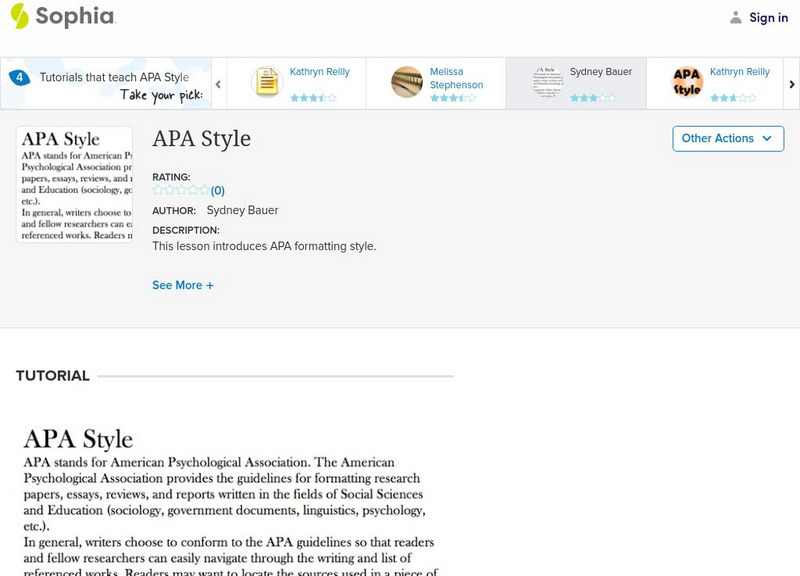Expand description with See More +
800x576 pixels.
coord(183,285)
